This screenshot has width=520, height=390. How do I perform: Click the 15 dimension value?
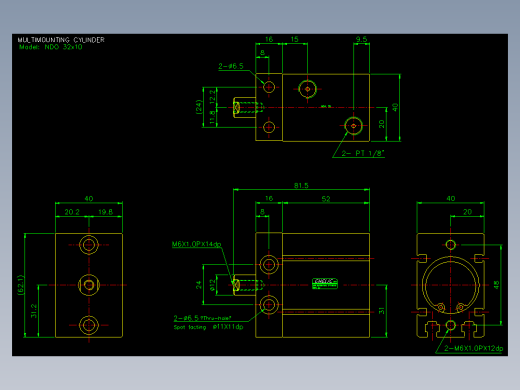coord(295,39)
